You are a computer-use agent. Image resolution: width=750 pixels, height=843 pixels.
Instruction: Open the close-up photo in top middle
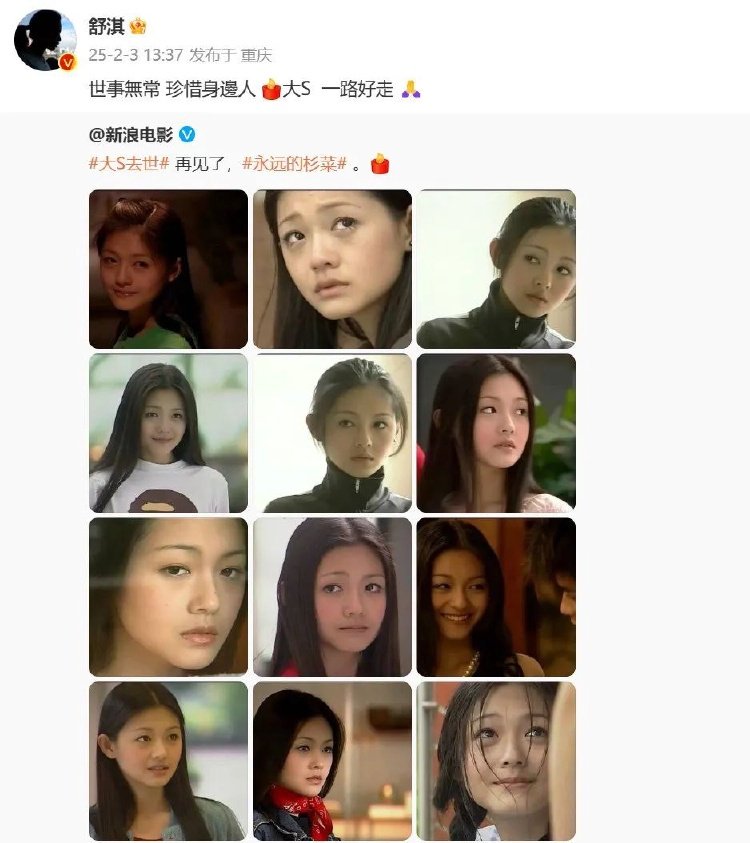tap(332, 269)
